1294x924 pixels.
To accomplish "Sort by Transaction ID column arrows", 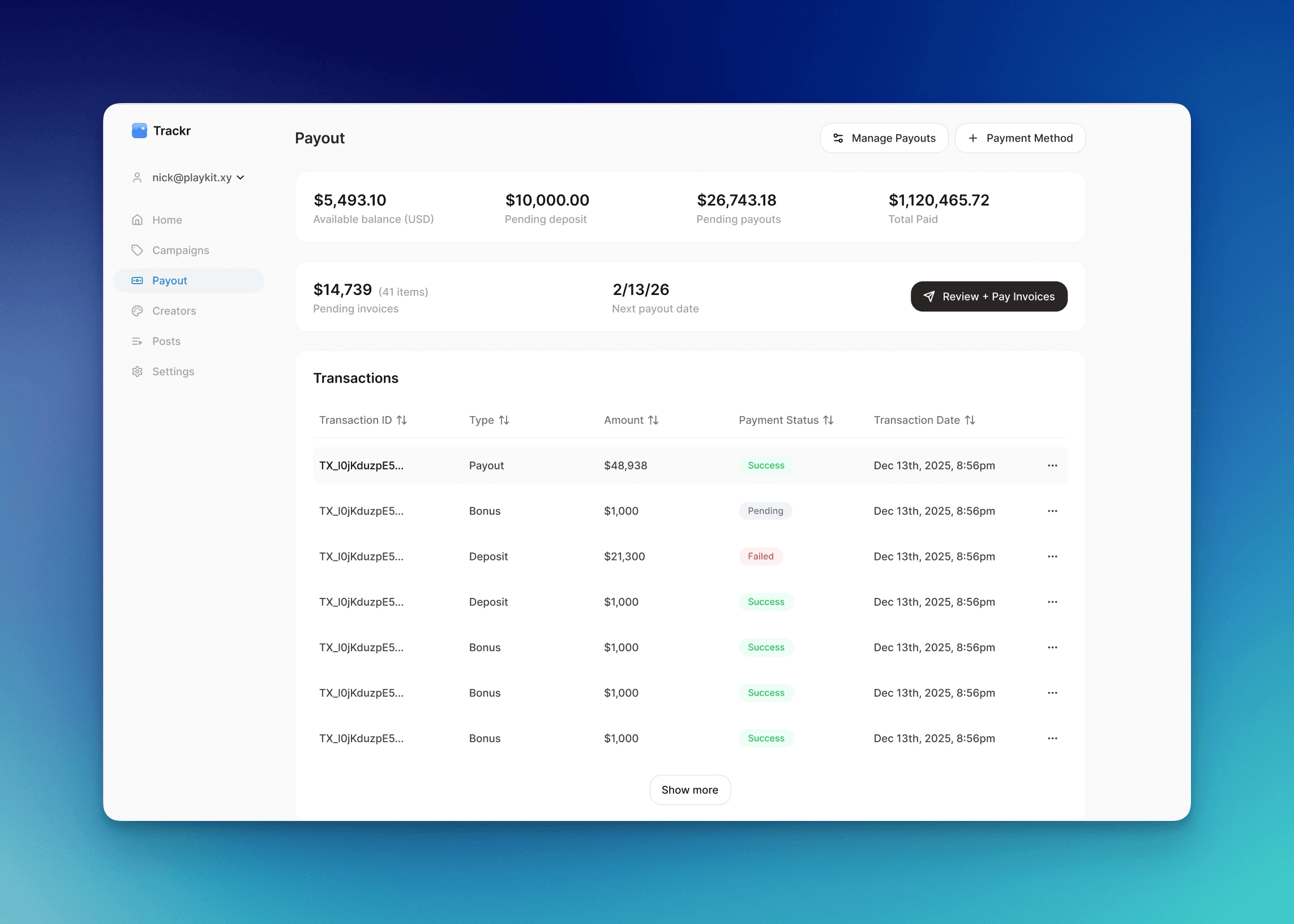I will 401,421.
